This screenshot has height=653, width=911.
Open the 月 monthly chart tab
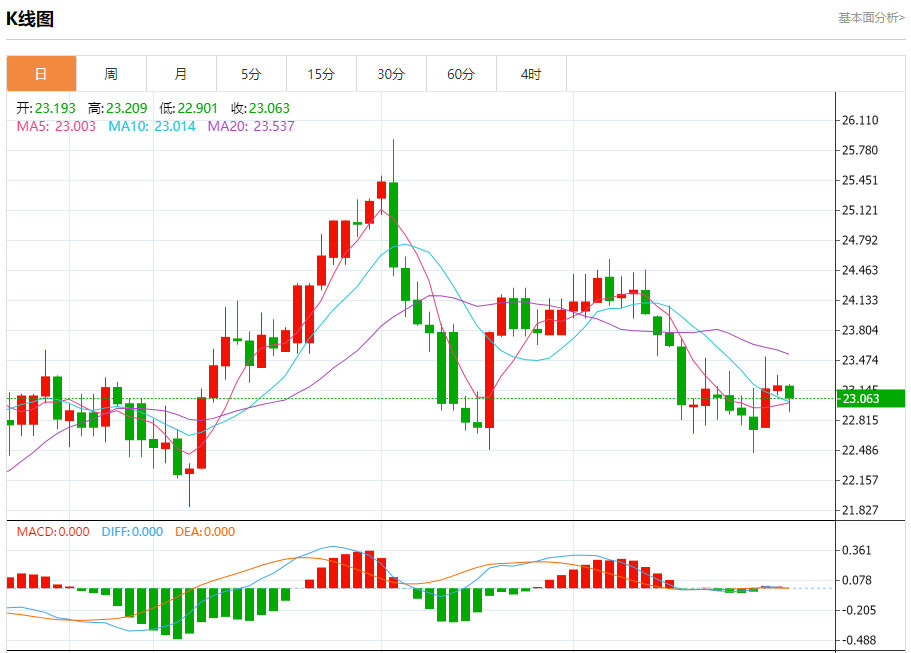click(181, 74)
